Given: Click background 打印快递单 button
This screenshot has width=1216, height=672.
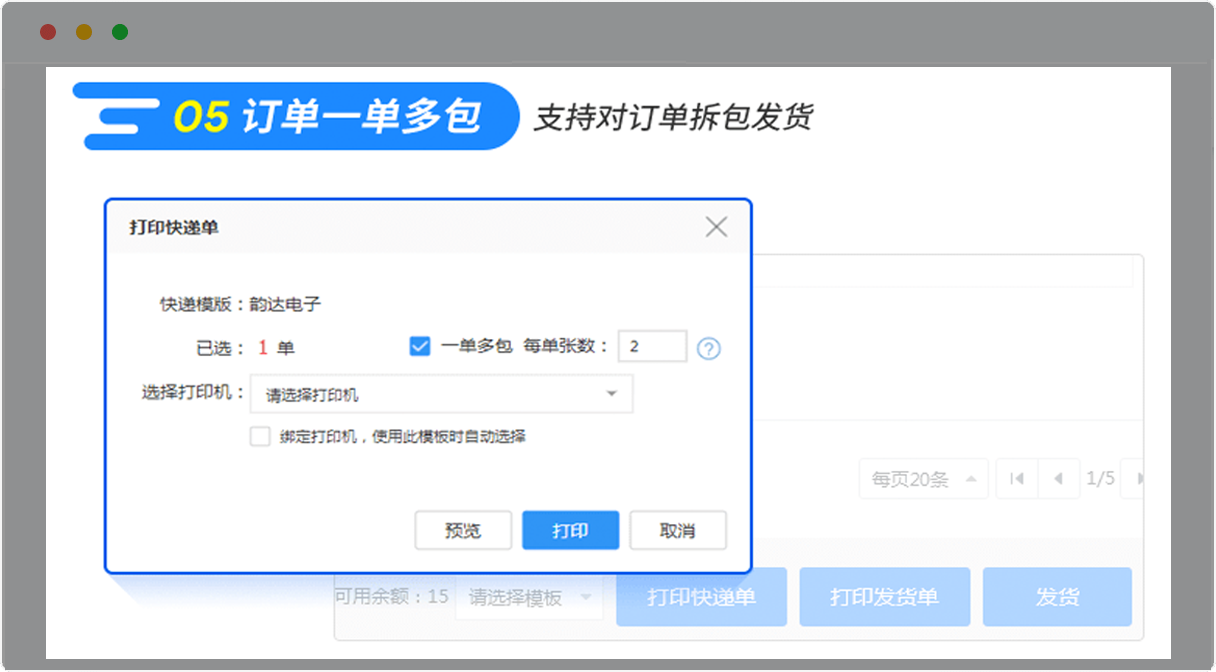Looking at the screenshot, I should (x=701, y=597).
